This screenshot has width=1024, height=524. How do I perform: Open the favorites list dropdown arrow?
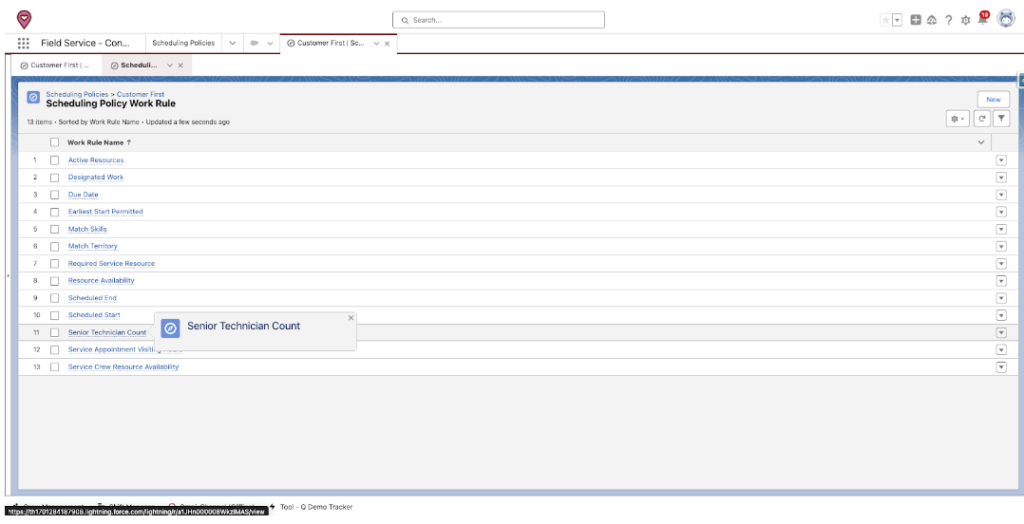click(897, 20)
